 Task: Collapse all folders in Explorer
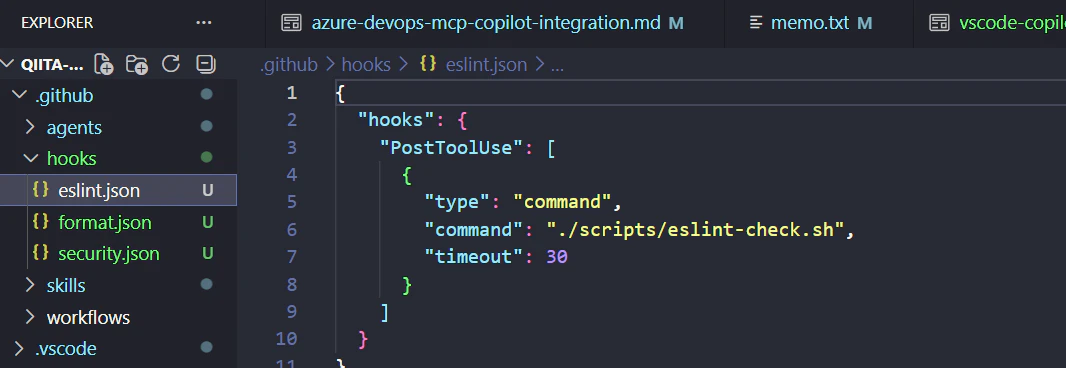tap(205, 64)
